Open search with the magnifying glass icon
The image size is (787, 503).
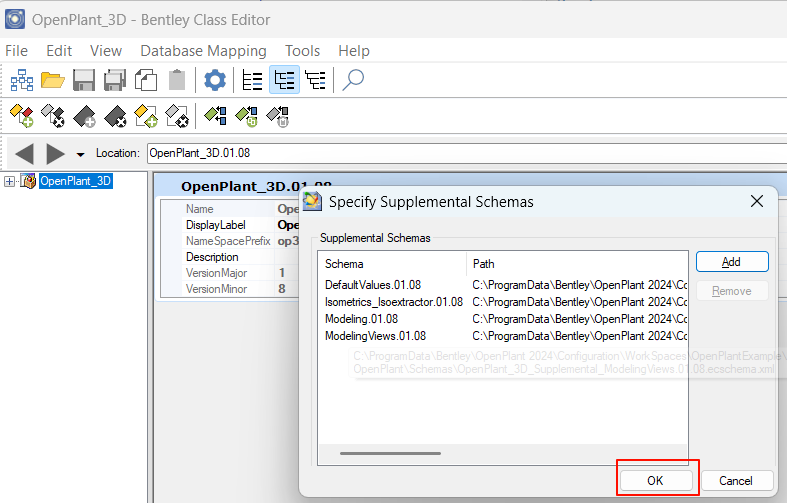tap(353, 80)
